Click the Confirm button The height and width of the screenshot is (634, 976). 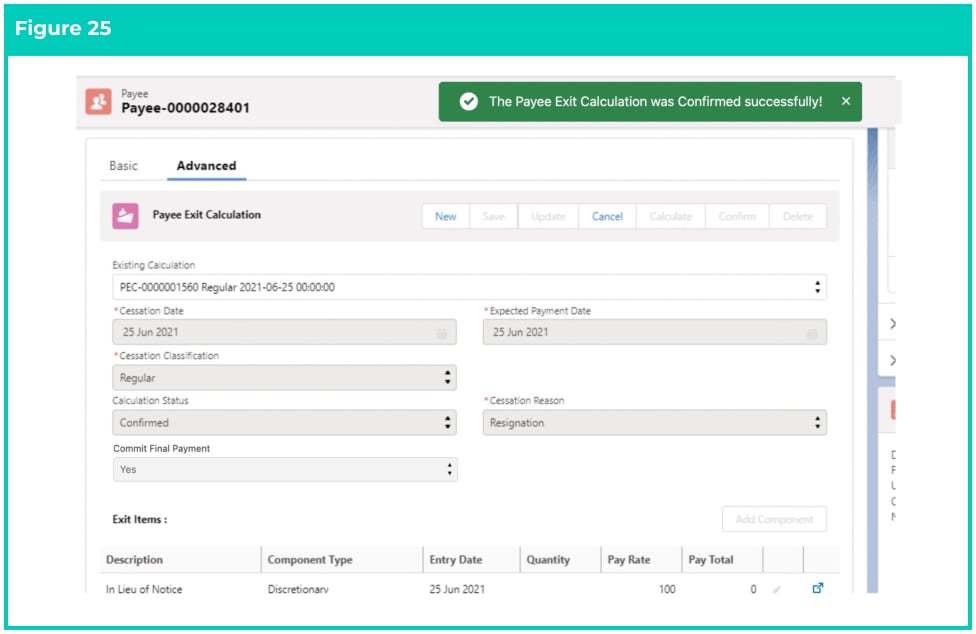(737, 217)
